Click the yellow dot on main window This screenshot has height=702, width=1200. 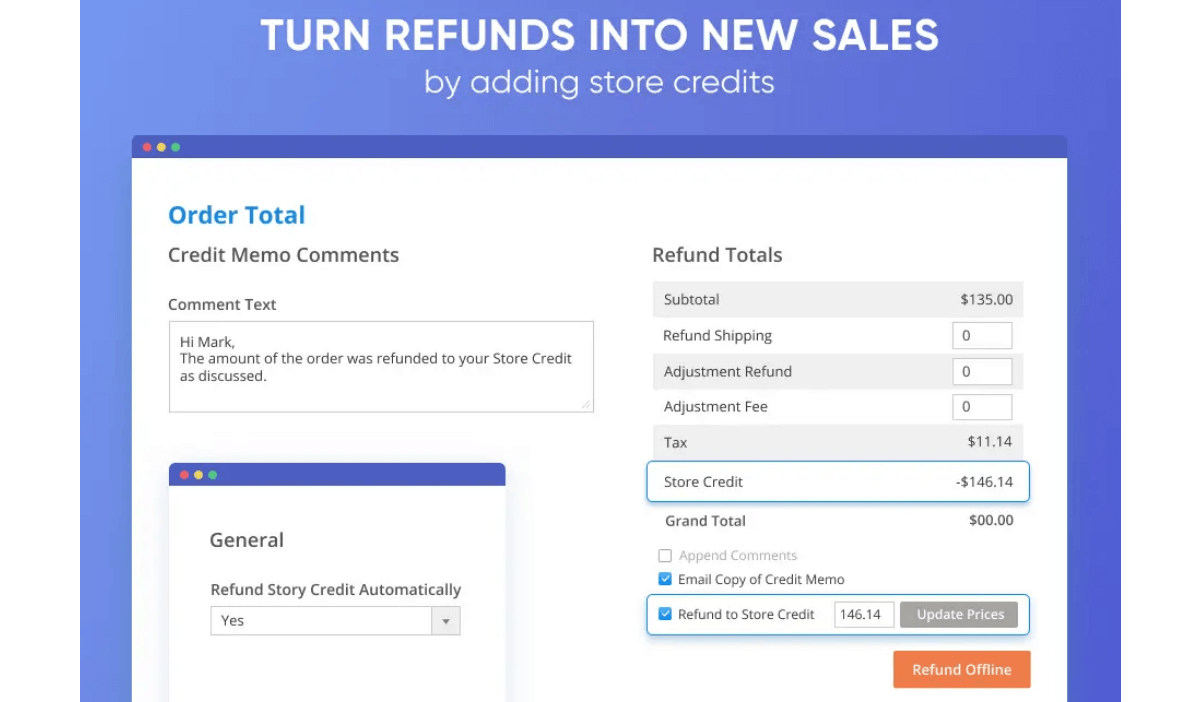[161, 147]
